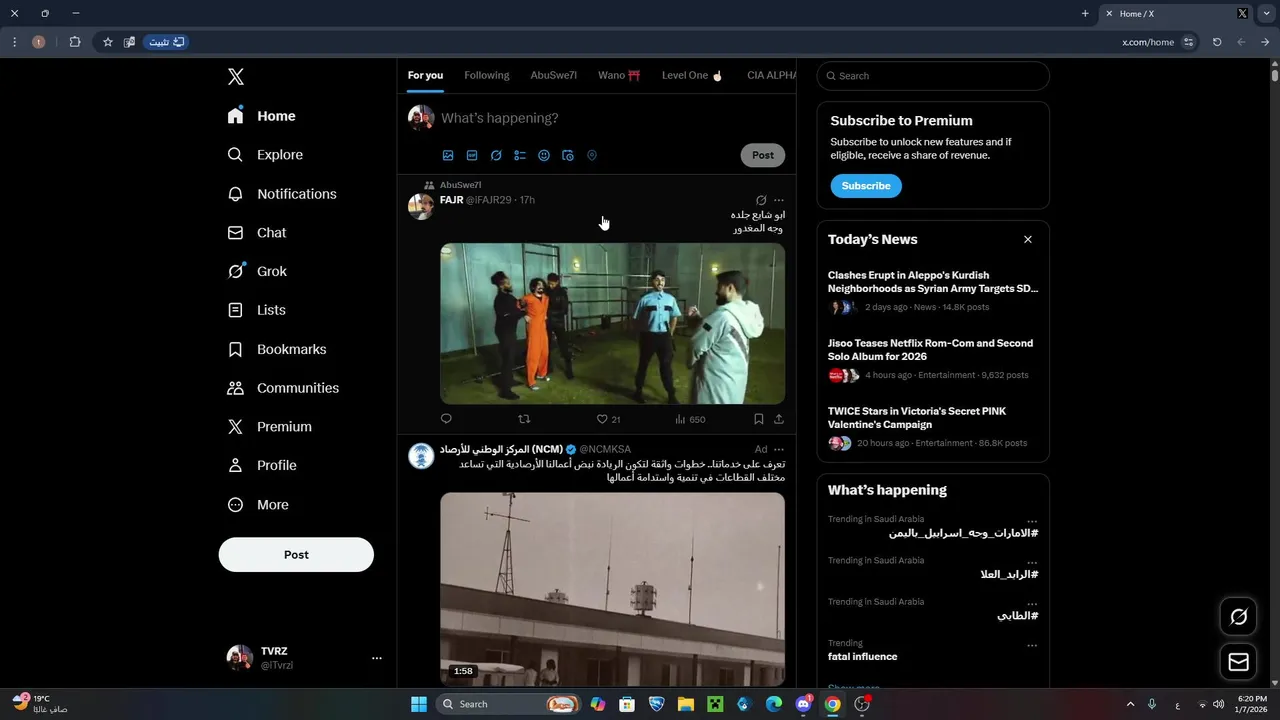Close the Today's News panel
The width and height of the screenshot is (1280, 720).
tap(1028, 240)
